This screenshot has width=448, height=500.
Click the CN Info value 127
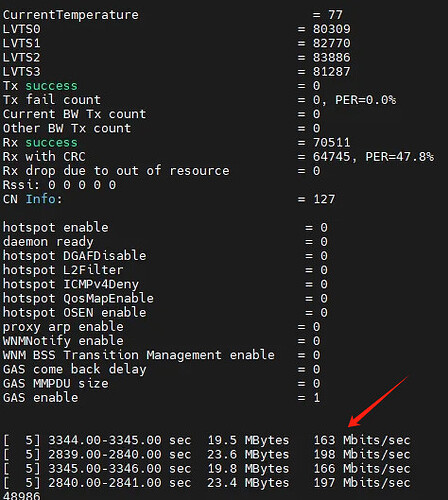[324, 199]
